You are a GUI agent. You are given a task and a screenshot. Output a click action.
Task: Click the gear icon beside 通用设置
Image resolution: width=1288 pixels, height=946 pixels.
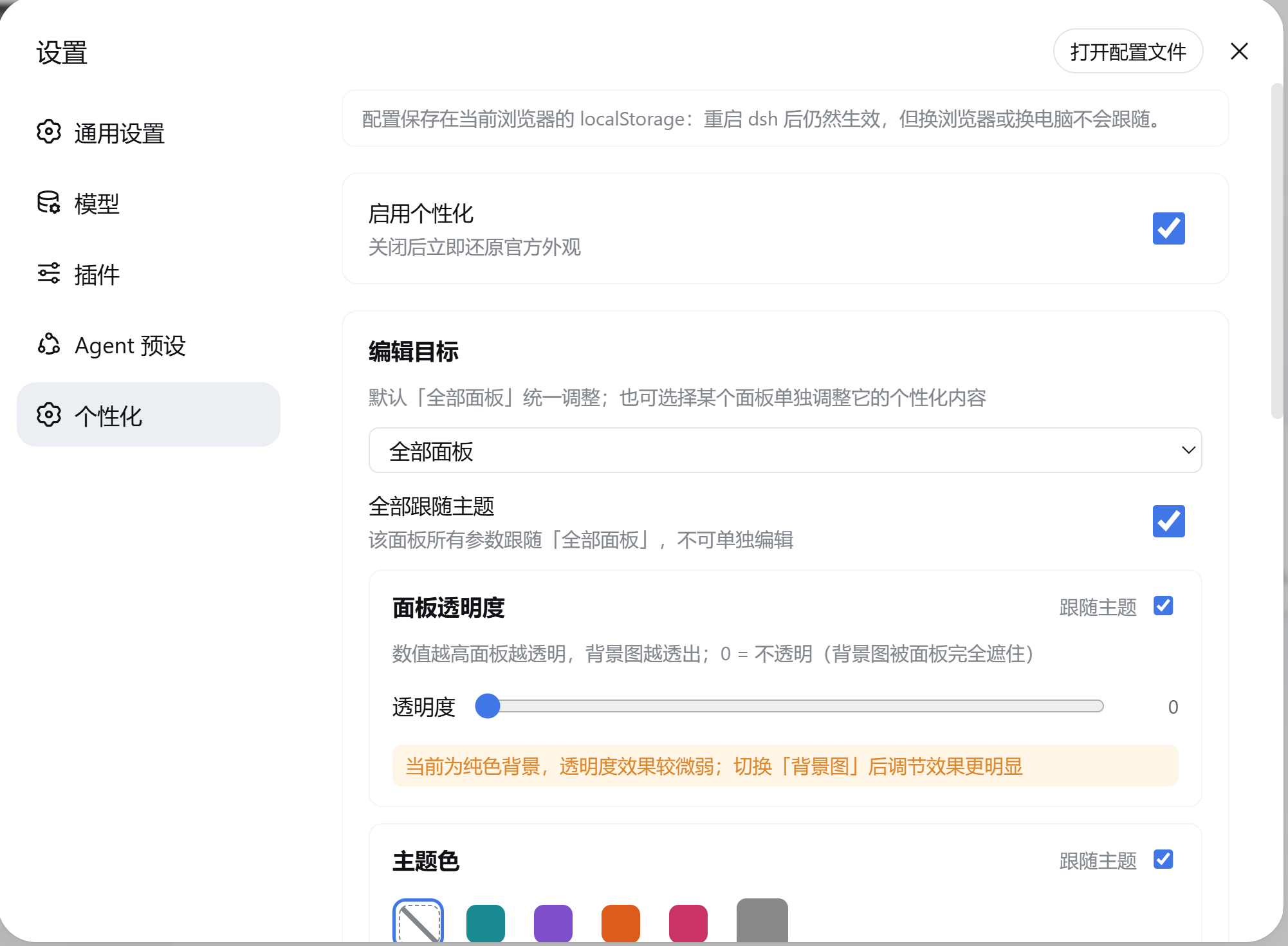click(49, 131)
